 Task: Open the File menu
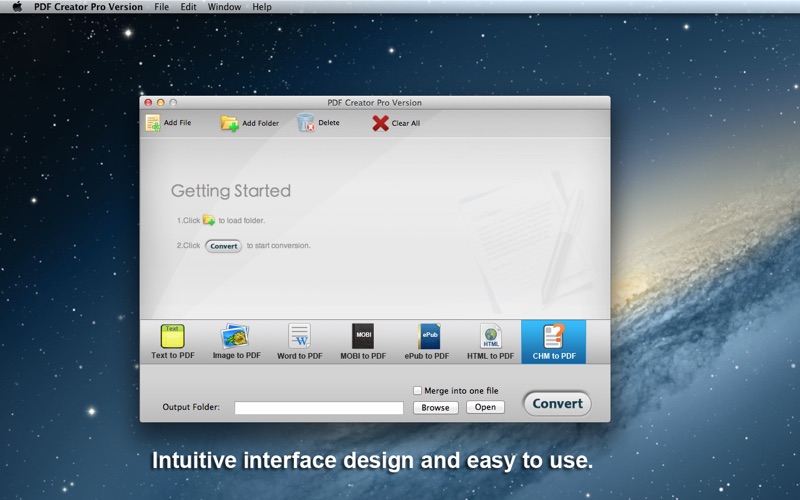pos(161,7)
